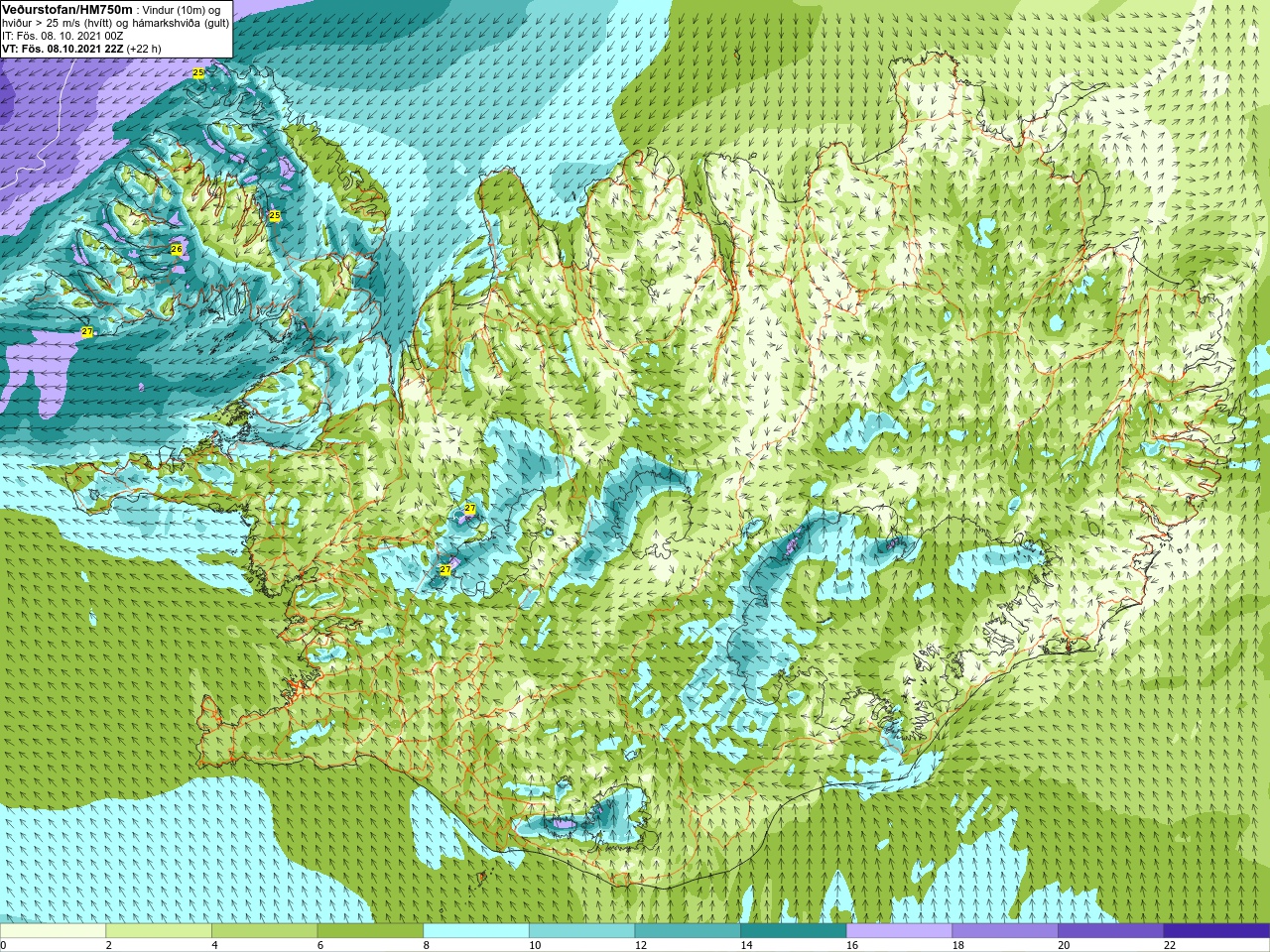Click the Veðurstofan/HM750m title text

click(66, 10)
